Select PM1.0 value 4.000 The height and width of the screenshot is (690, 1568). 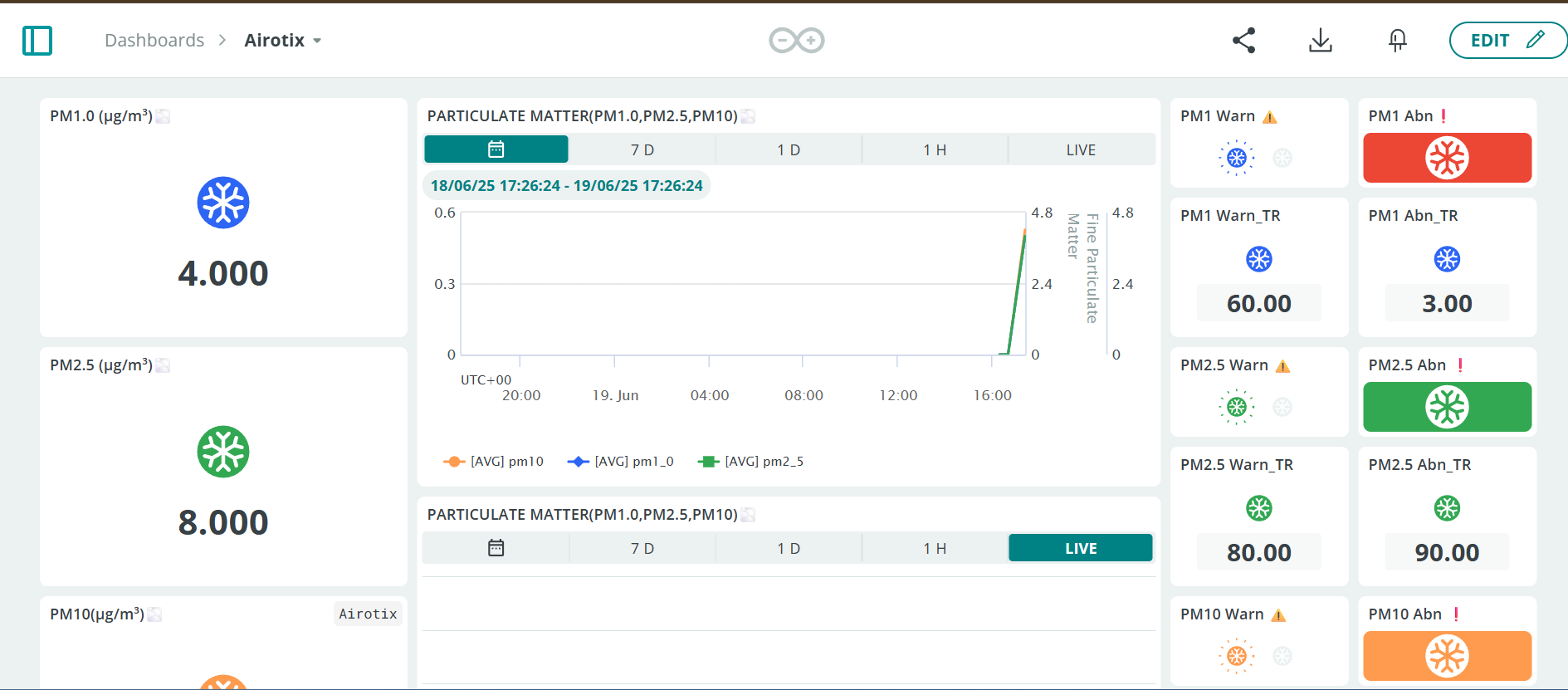(223, 273)
